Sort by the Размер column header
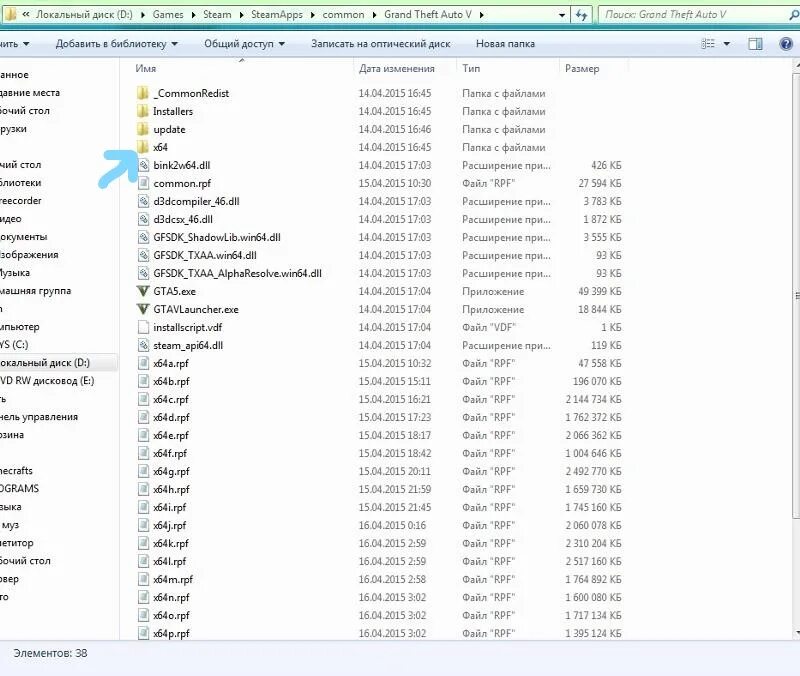800x676 pixels. pyautogui.click(x=582, y=68)
